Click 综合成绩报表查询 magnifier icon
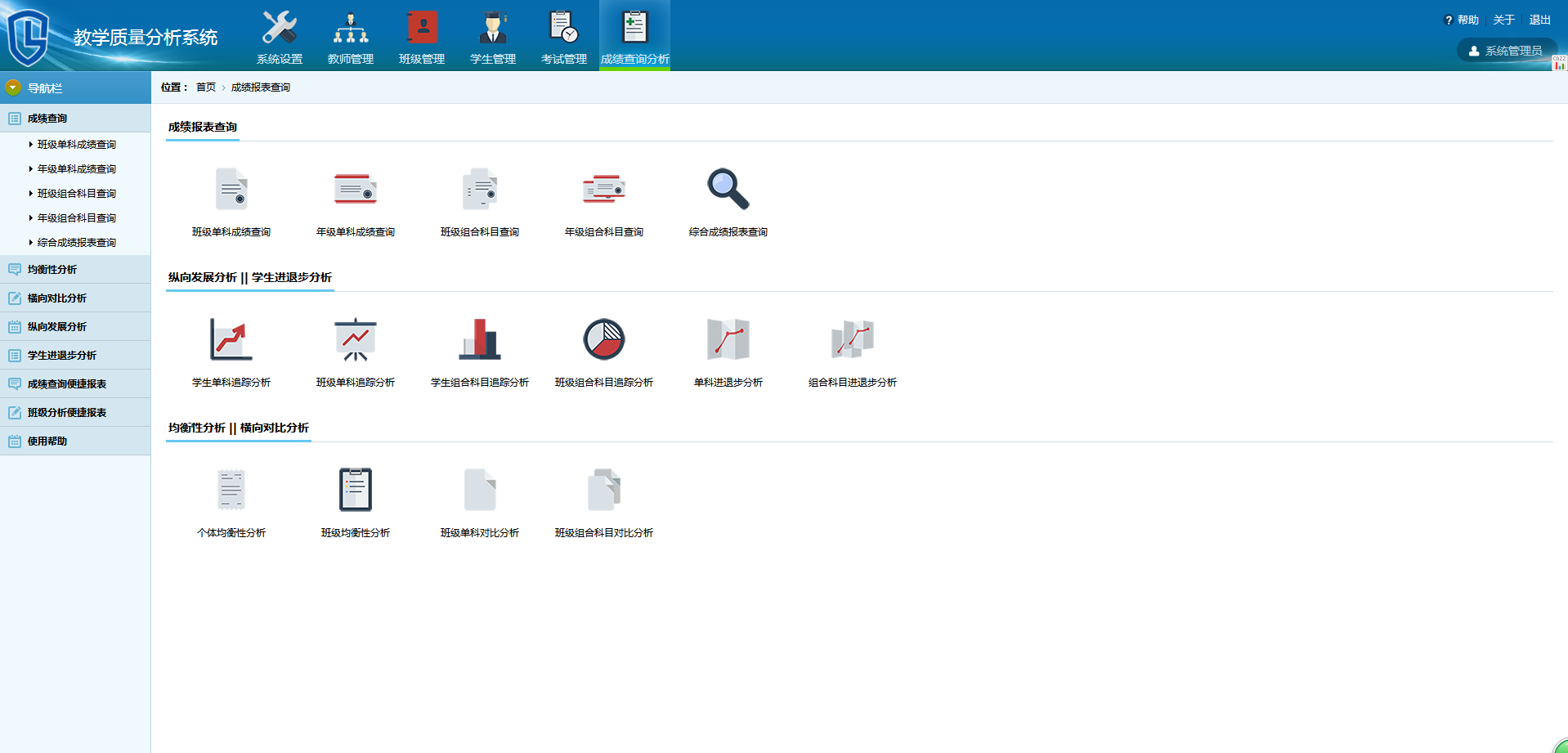The width and height of the screenshot is (1568, 753). click(728, 189)
